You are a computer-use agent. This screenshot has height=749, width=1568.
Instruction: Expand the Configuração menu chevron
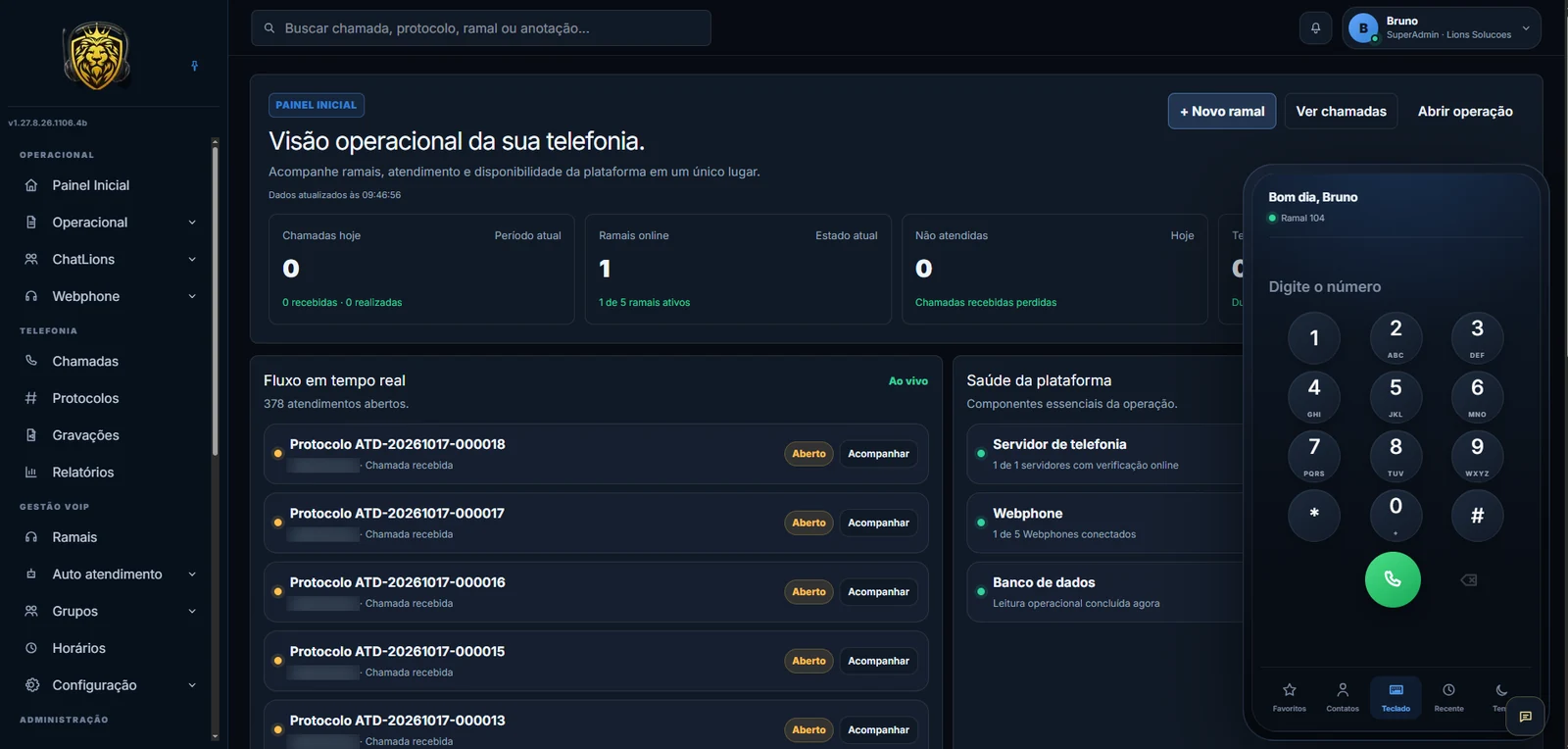coord(192,685)
